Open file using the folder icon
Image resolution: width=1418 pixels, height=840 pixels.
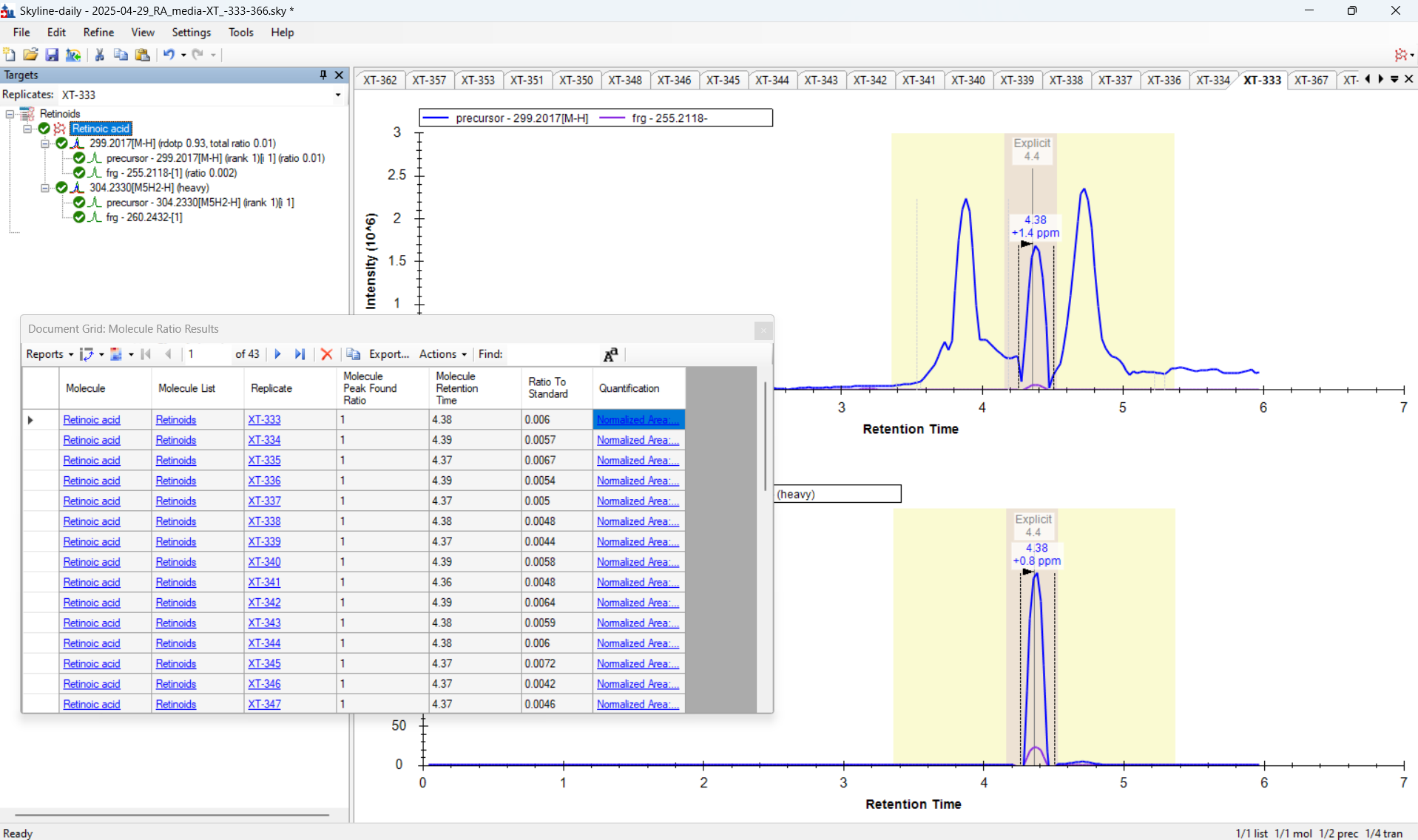(30, 55)
